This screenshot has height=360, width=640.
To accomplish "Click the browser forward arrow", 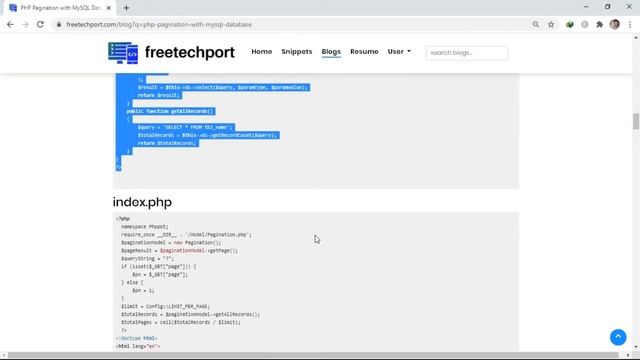I will click(25, 24).
